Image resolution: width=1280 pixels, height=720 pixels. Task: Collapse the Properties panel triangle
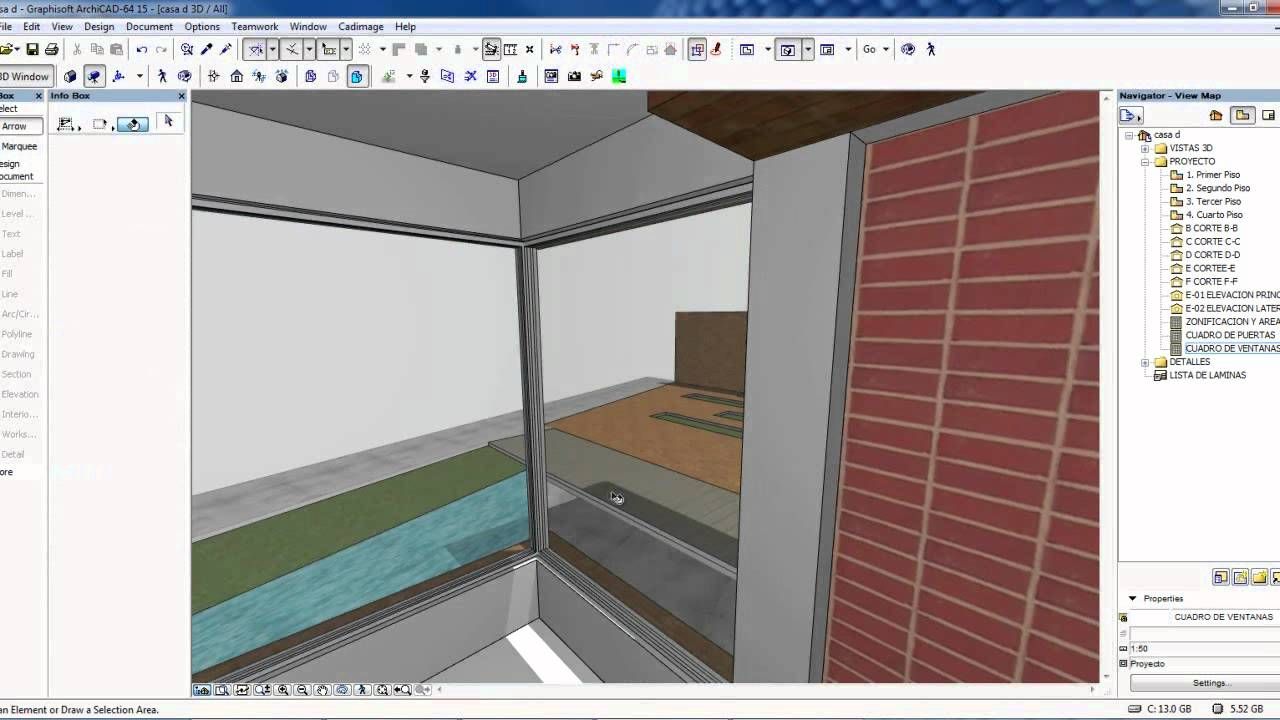tap(1133, 598)
